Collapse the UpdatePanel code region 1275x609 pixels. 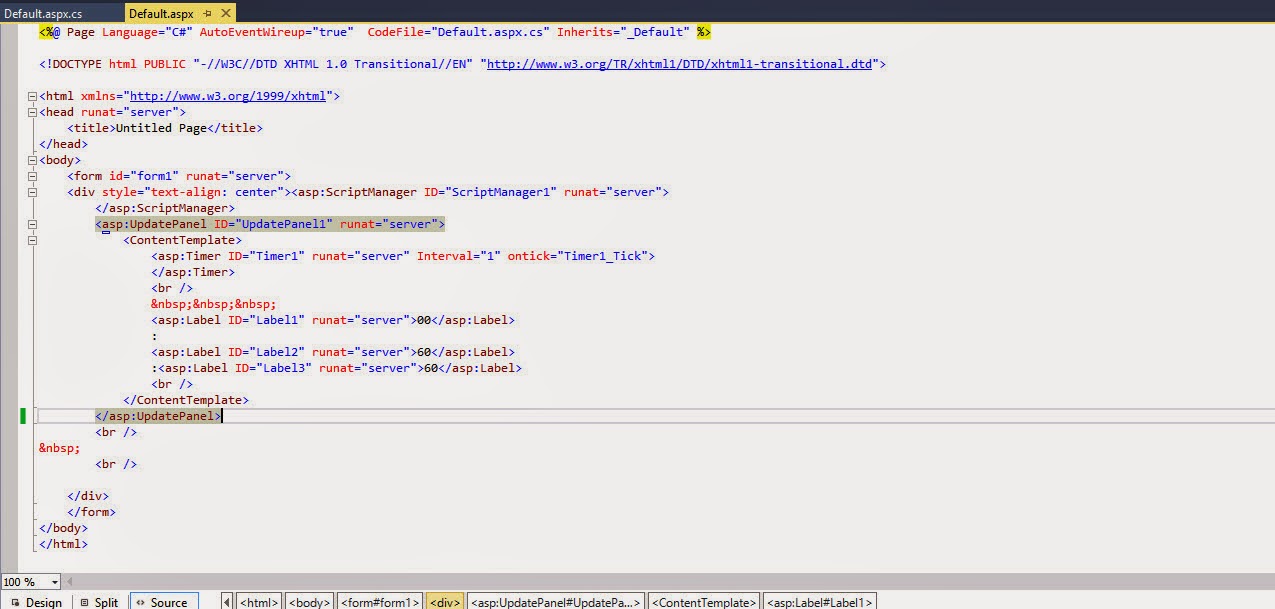click(x=31, y=224)
